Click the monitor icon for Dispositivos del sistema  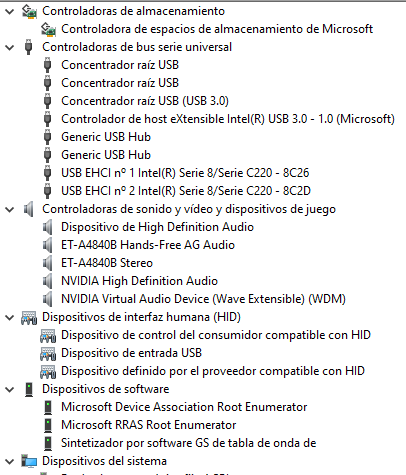[x=29, y=461]
